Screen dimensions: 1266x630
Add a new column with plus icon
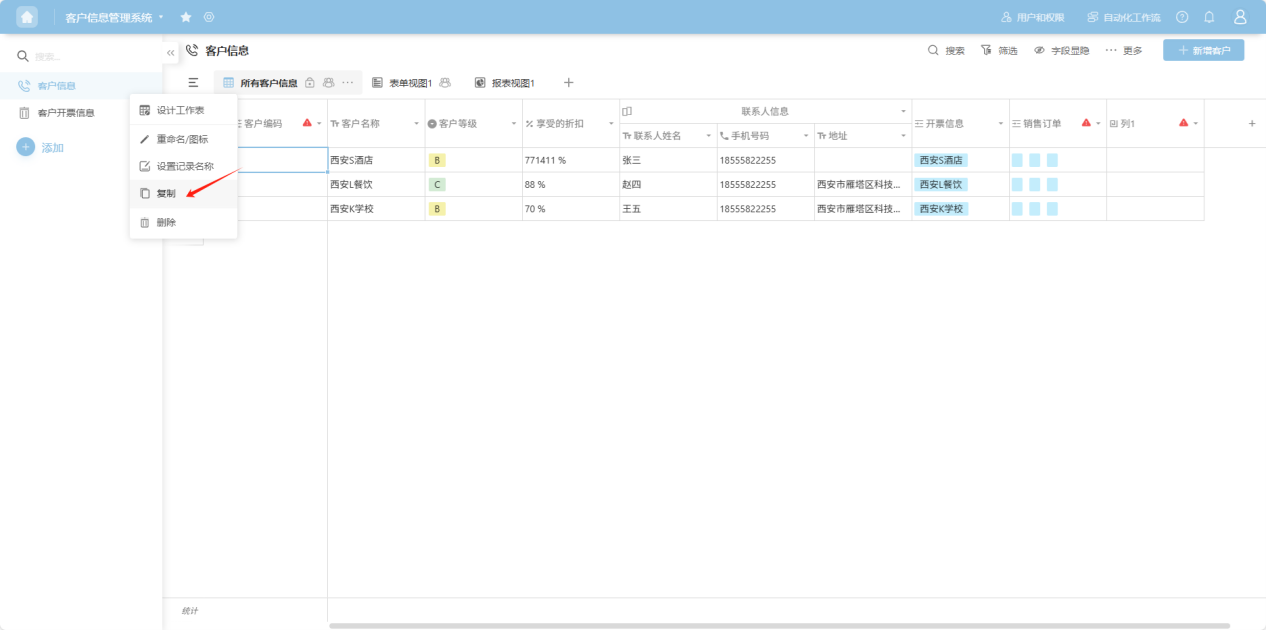click(1251, 123)
